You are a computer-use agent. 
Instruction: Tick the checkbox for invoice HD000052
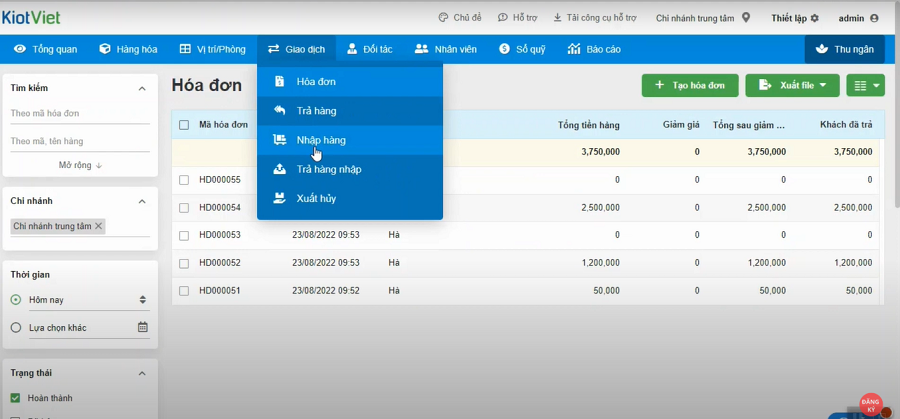coord(184,263)
